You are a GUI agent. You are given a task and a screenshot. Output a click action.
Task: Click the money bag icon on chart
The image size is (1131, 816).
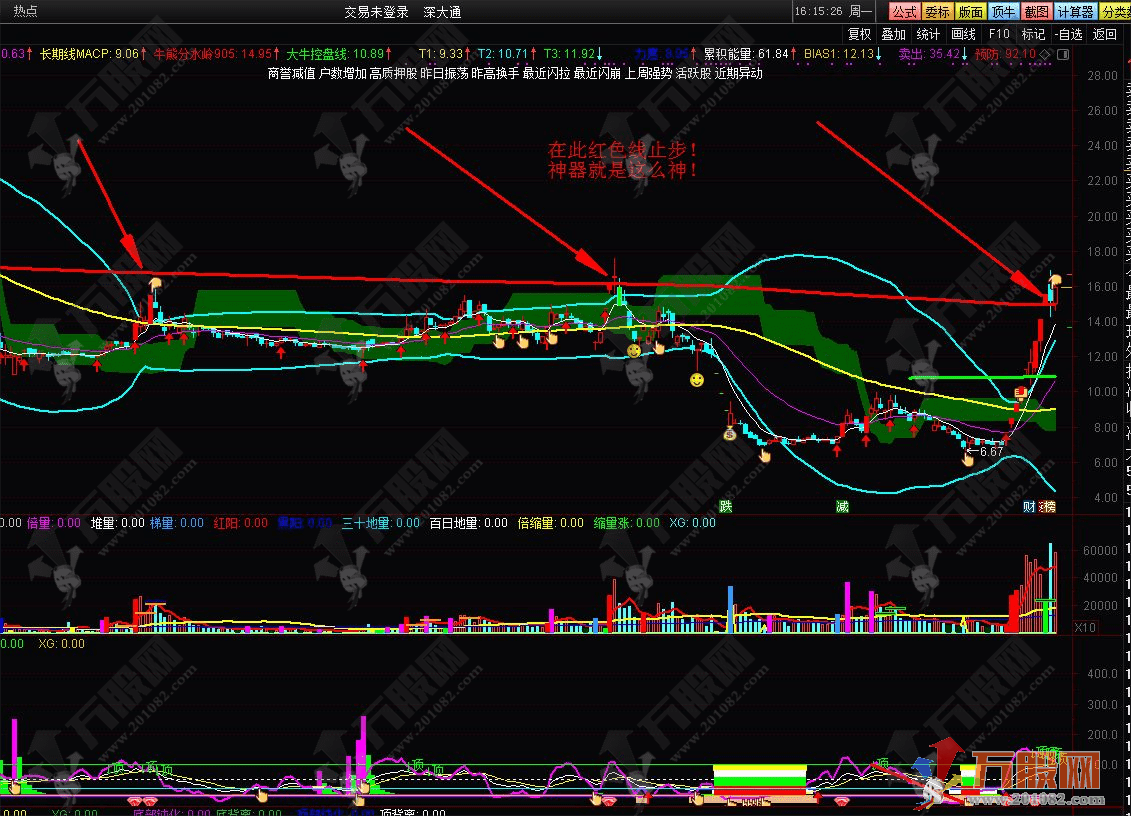tap(730, 434)
